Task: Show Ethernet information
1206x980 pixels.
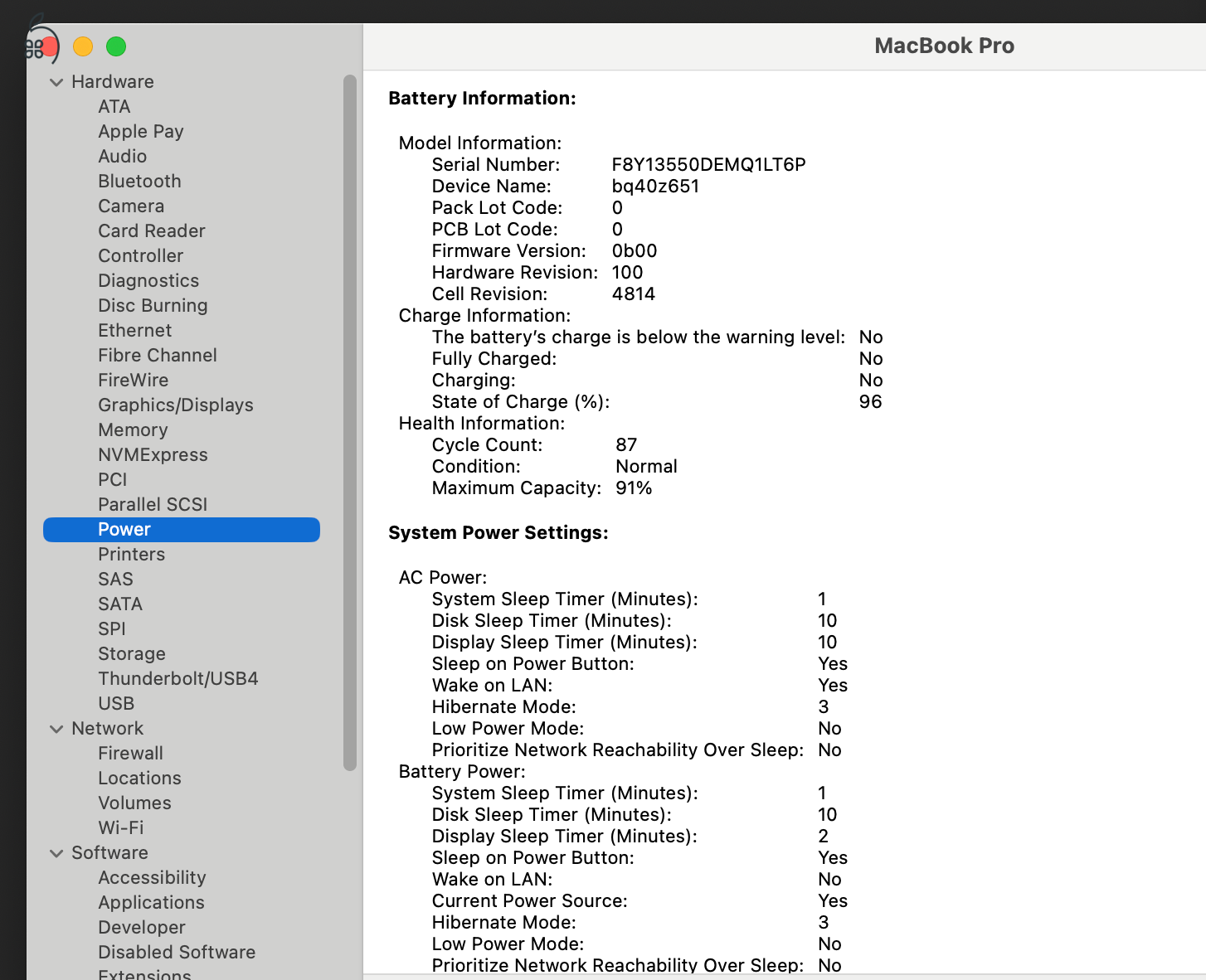Action: pos(135,331)
